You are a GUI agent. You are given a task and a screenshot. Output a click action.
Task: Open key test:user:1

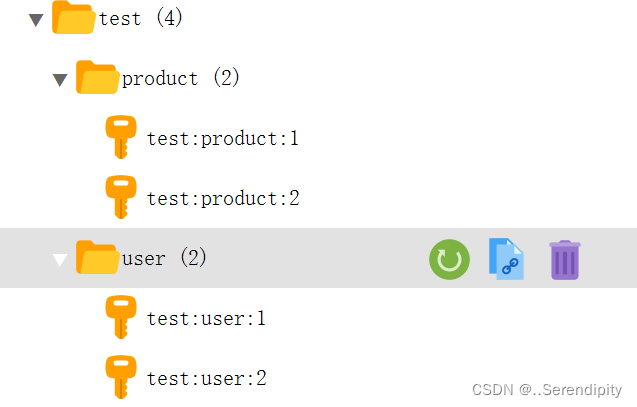(x=206, y=318)
